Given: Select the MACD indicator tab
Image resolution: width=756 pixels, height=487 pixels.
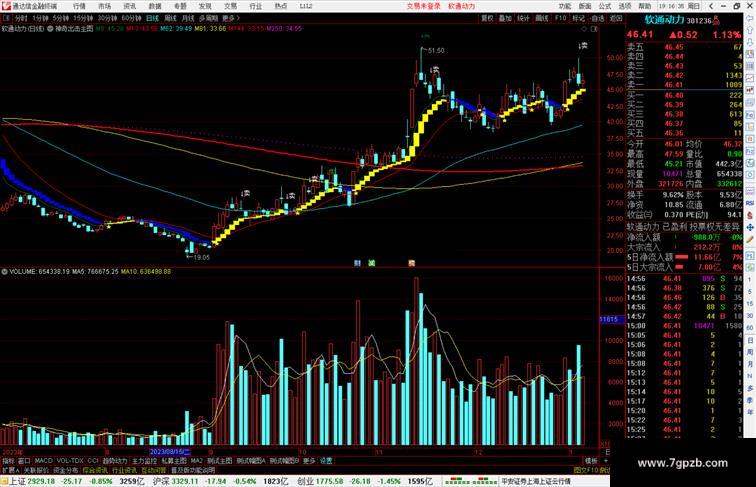Looking at the screenshot, I should tap(44, 461).
